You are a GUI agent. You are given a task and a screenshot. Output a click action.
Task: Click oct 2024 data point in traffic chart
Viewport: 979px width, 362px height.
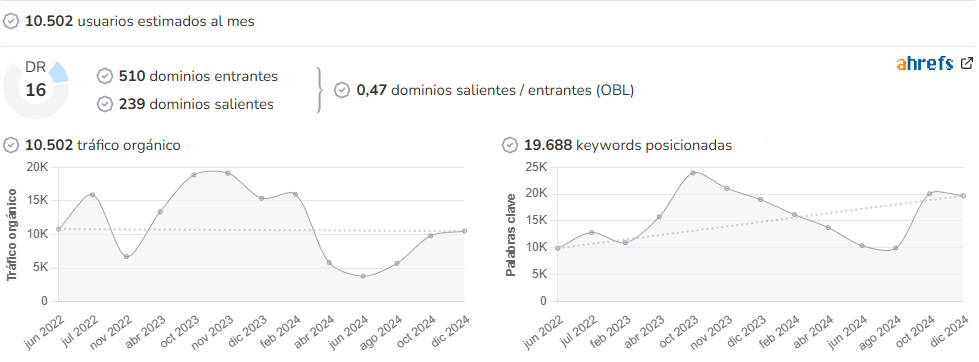click(x=430, y=235)
